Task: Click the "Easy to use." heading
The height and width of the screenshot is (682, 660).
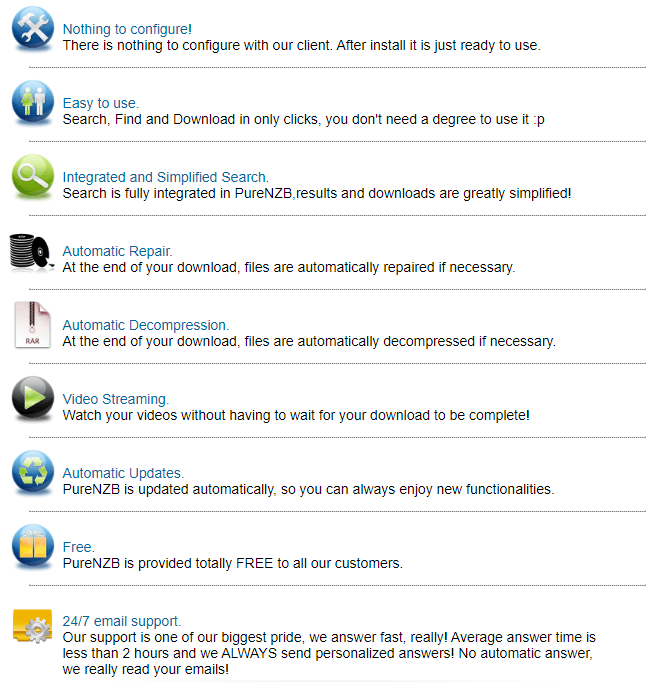Action: coord(101,104)
